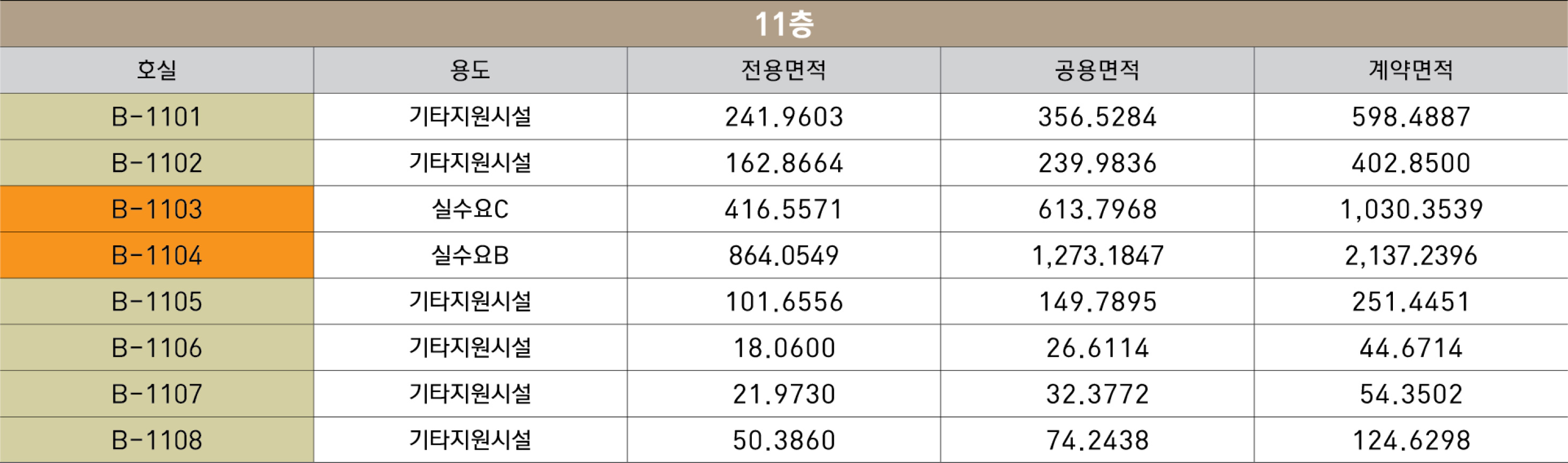The width and height of the screenshot is (1568, 463).
Task: Click orange highlighted cell B-1103
Action: (x=156, y=209)
